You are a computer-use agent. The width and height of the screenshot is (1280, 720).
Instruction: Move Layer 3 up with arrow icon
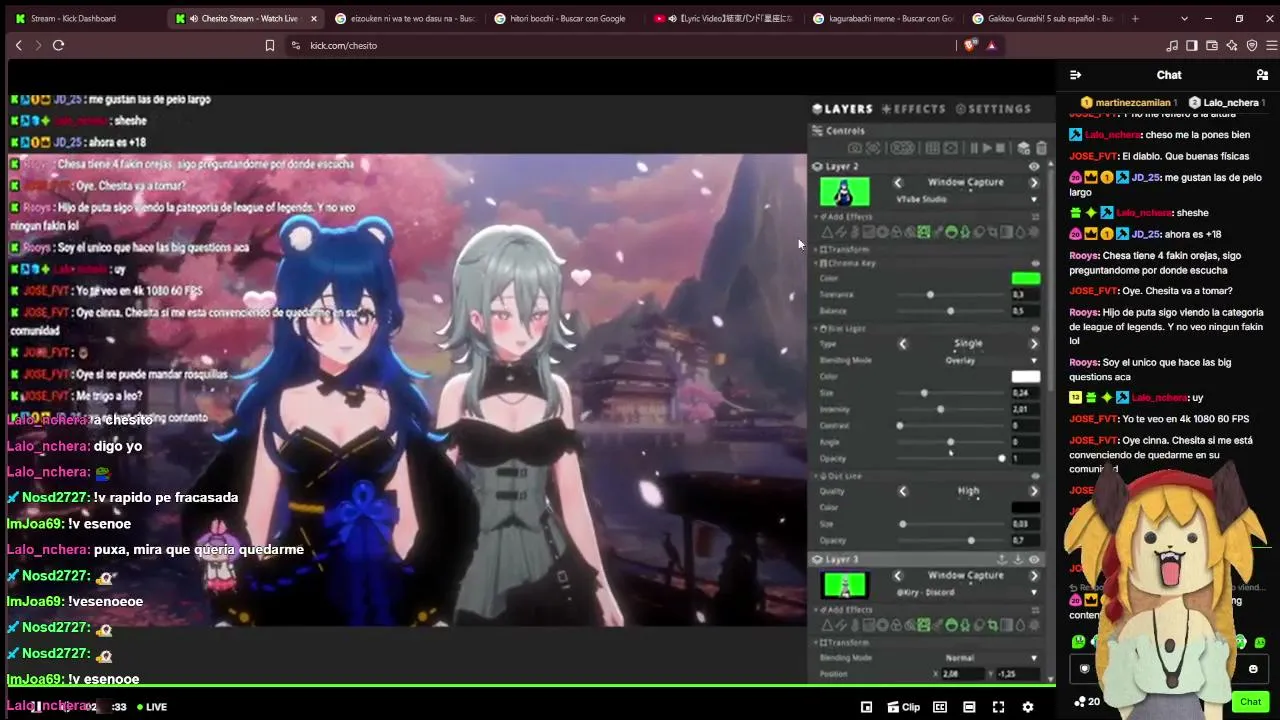(1002, 560)
